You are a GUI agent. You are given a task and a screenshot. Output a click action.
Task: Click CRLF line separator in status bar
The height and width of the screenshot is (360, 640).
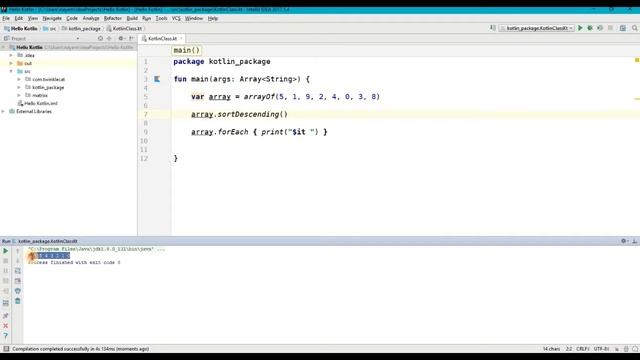[583, 349]
